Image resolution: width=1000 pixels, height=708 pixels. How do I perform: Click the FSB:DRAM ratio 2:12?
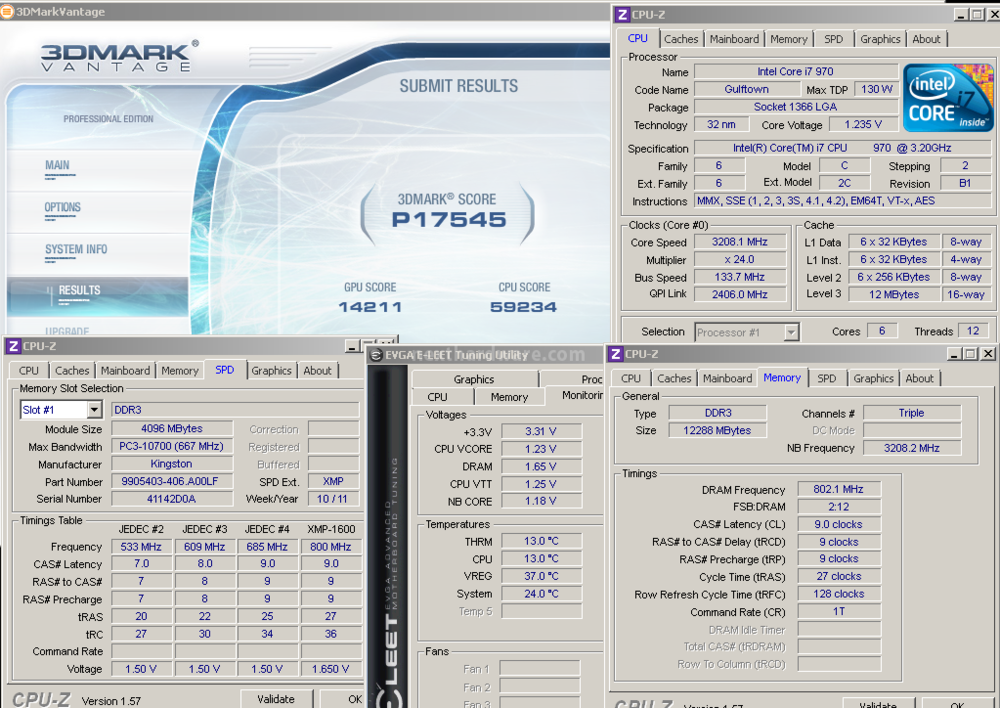(839, 506)
